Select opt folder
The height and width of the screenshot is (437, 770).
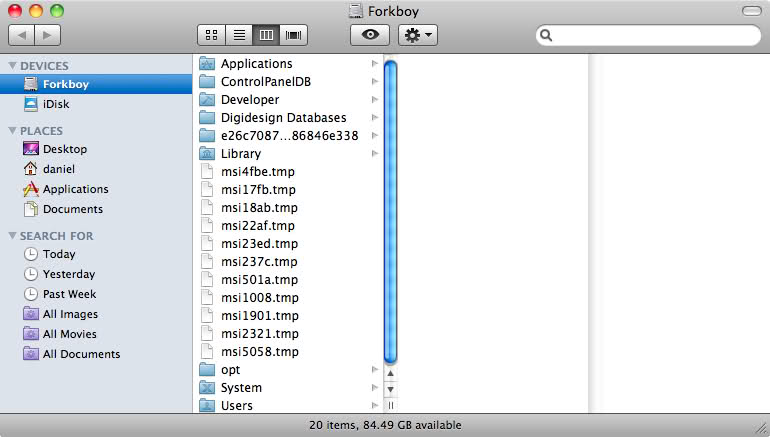tap(289, 370)
